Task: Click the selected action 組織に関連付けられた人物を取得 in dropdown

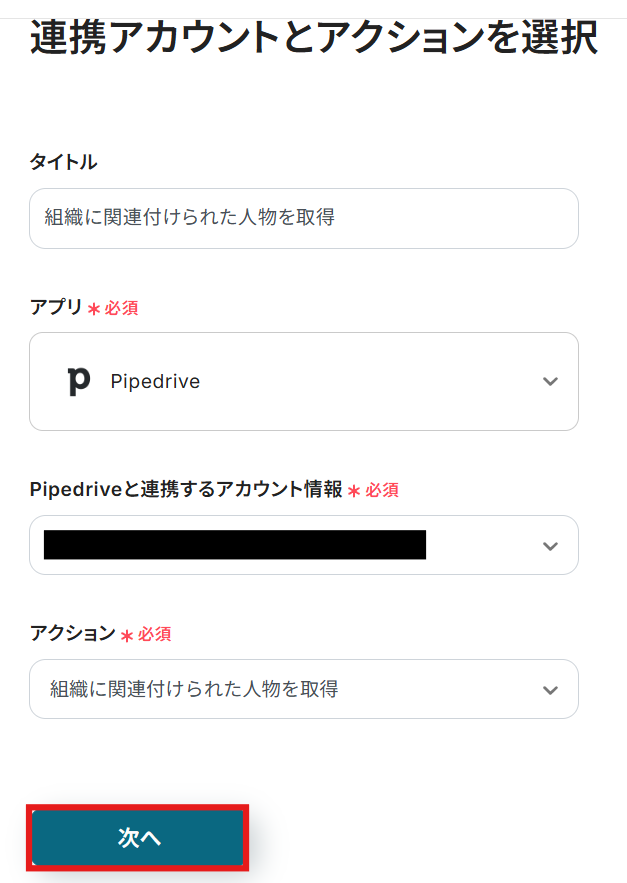Action: [x=194, y=689]
